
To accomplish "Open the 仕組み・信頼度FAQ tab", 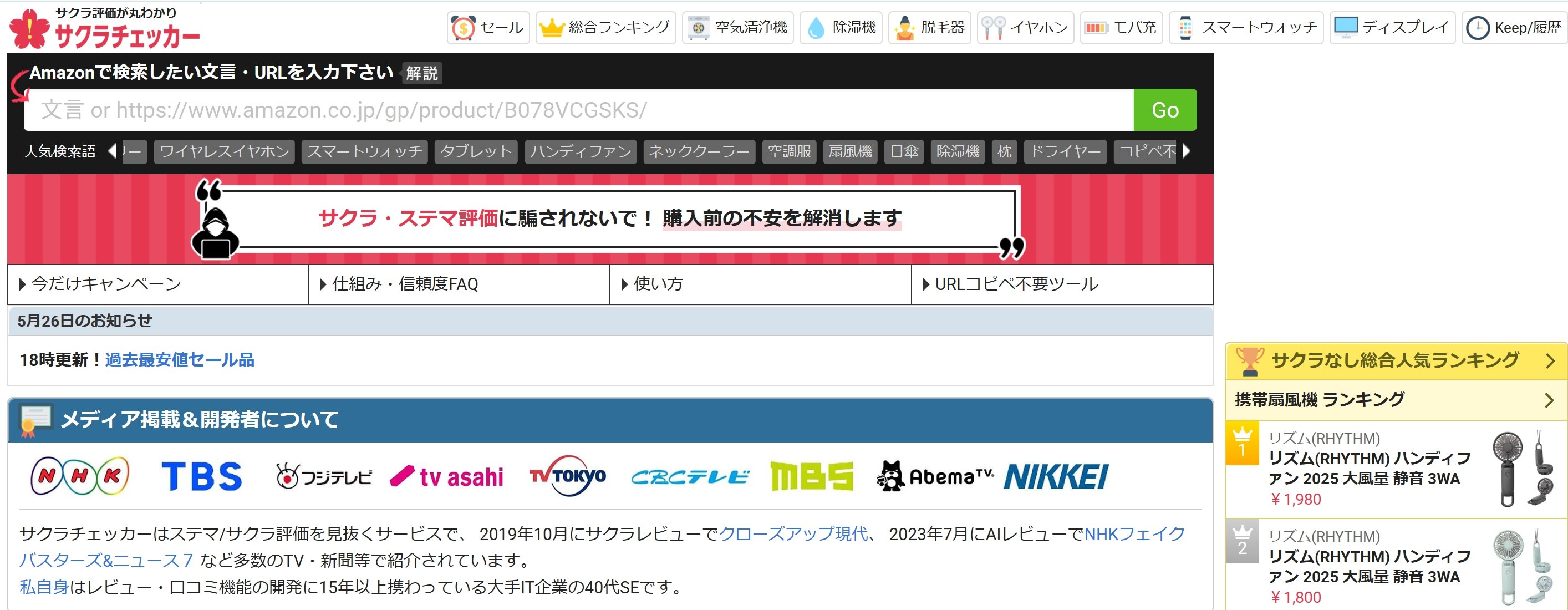I will 459,284.
